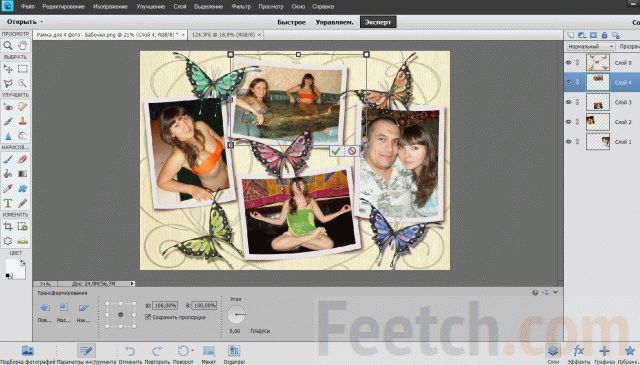Open the Эффекты fx panel button
The image size is (640, 365).
(x=578, y=354)
